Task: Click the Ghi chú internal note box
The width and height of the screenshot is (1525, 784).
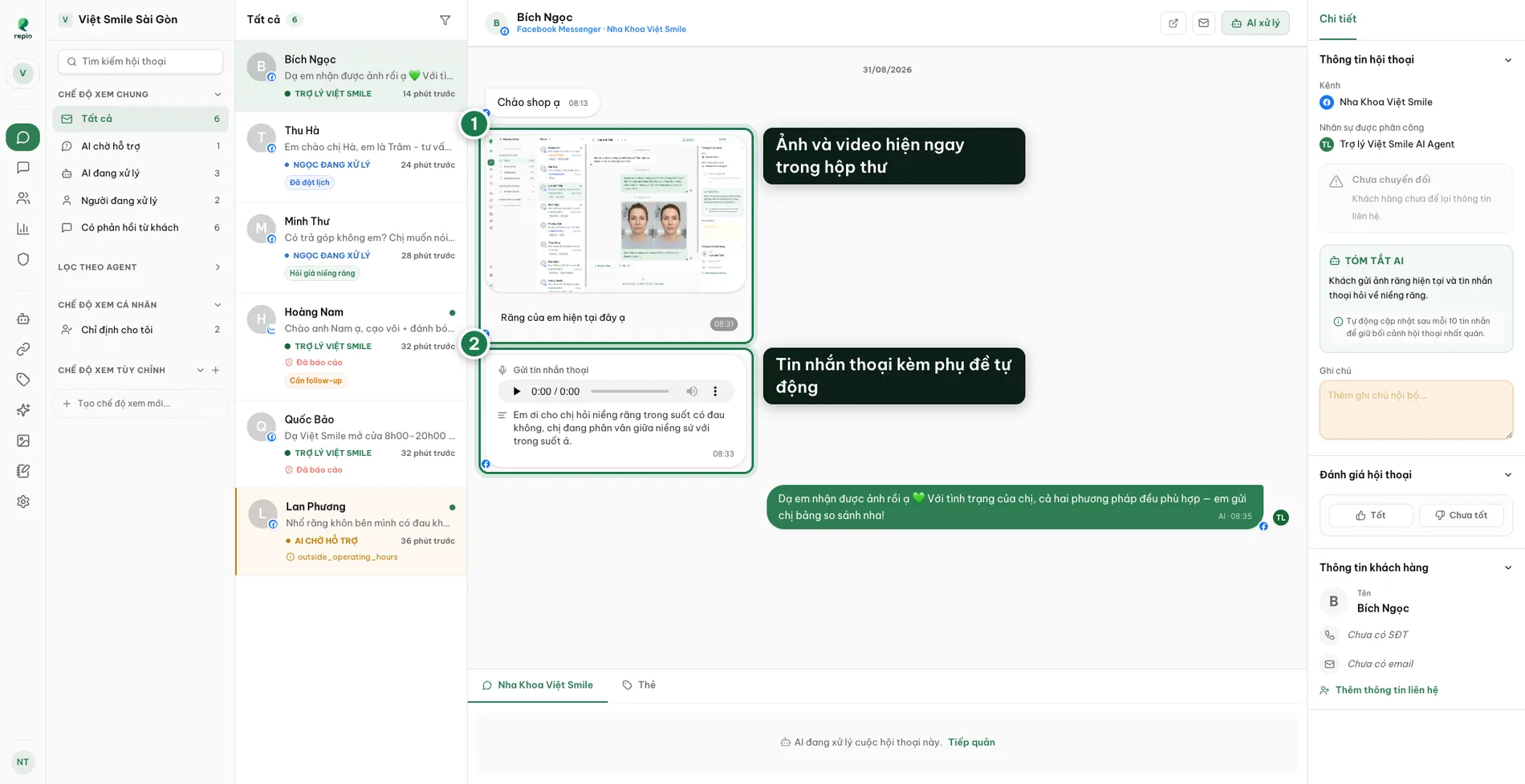Action: [1416, 410]
